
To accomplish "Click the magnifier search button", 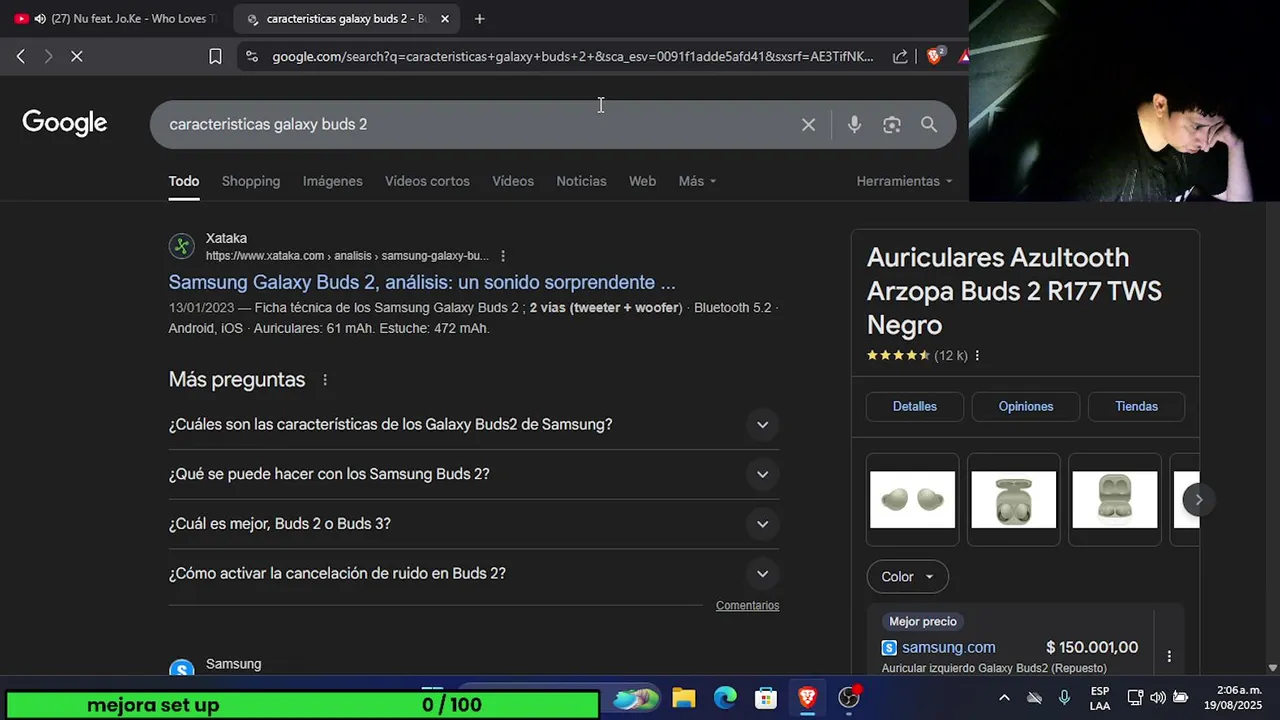I will [929, 125].
